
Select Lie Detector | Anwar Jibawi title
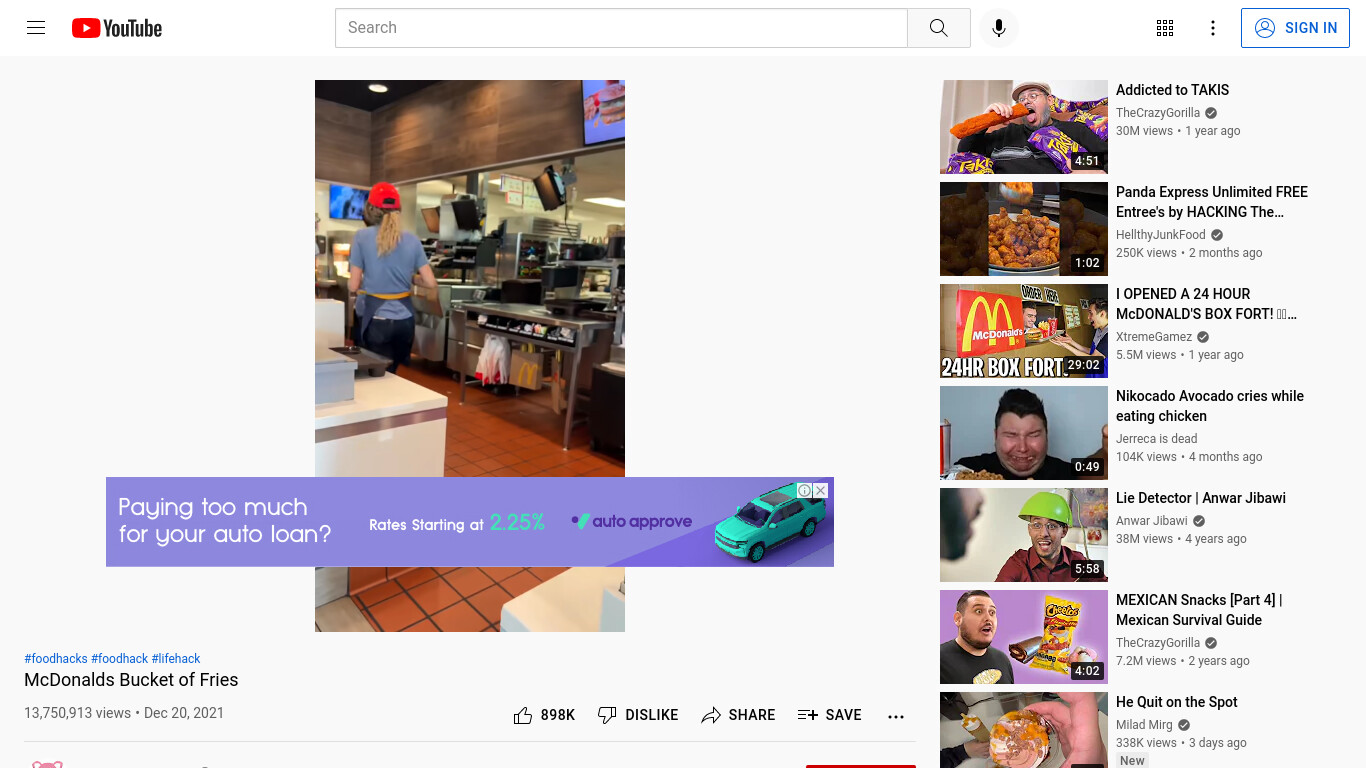coord(1201,498)
